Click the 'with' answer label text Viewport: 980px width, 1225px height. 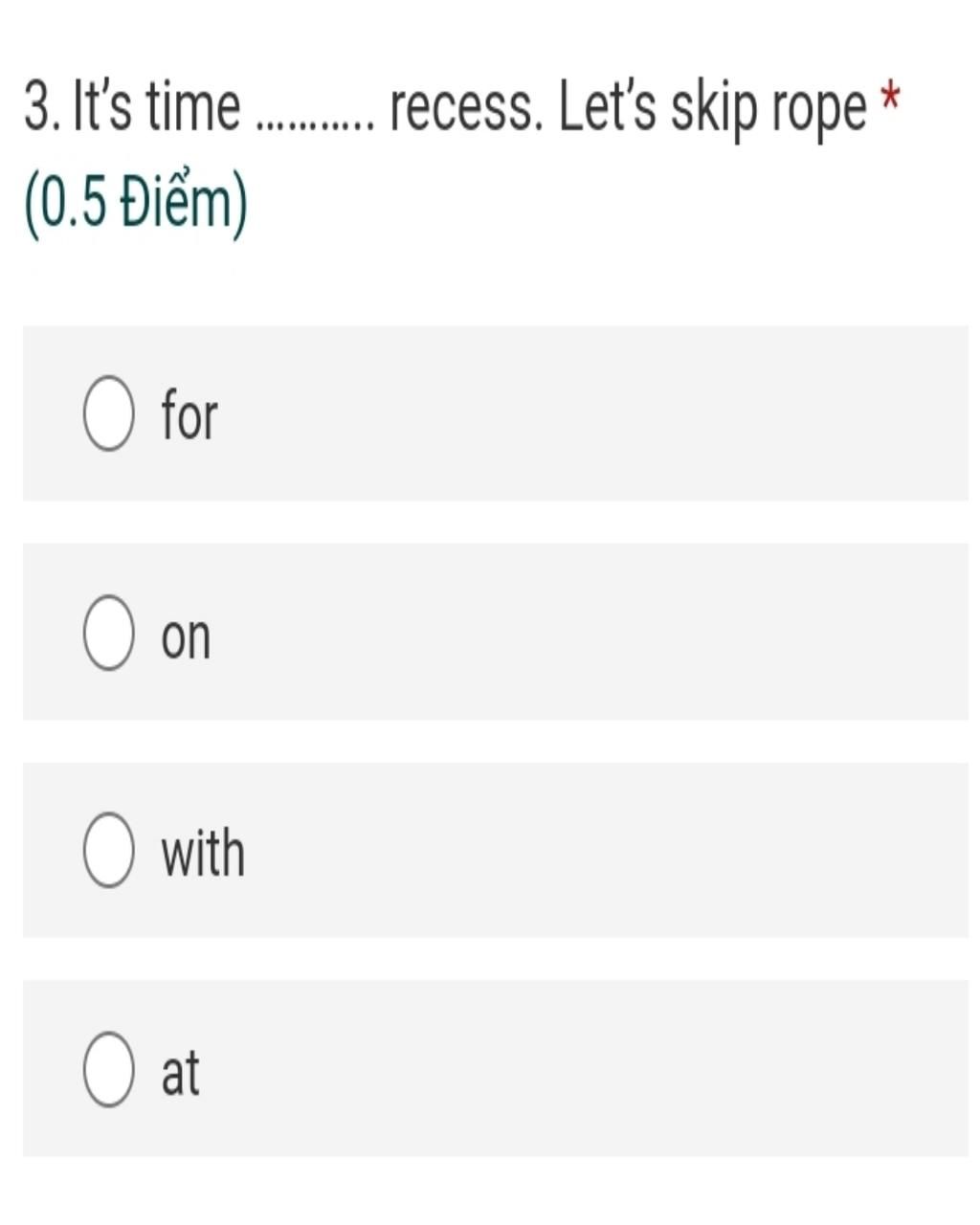tap(203, 851)
